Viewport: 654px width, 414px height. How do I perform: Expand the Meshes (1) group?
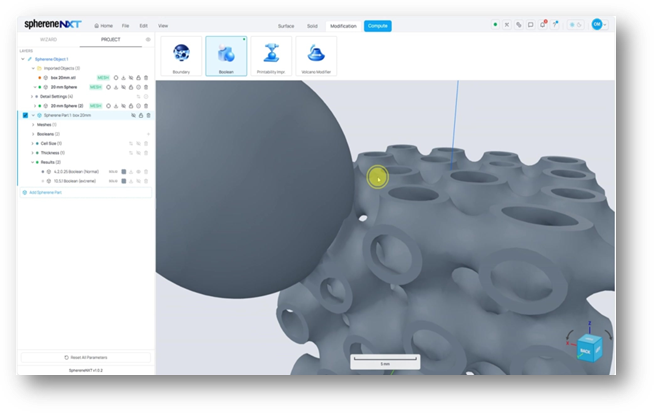pyautogui.click(x=33, y=125)
